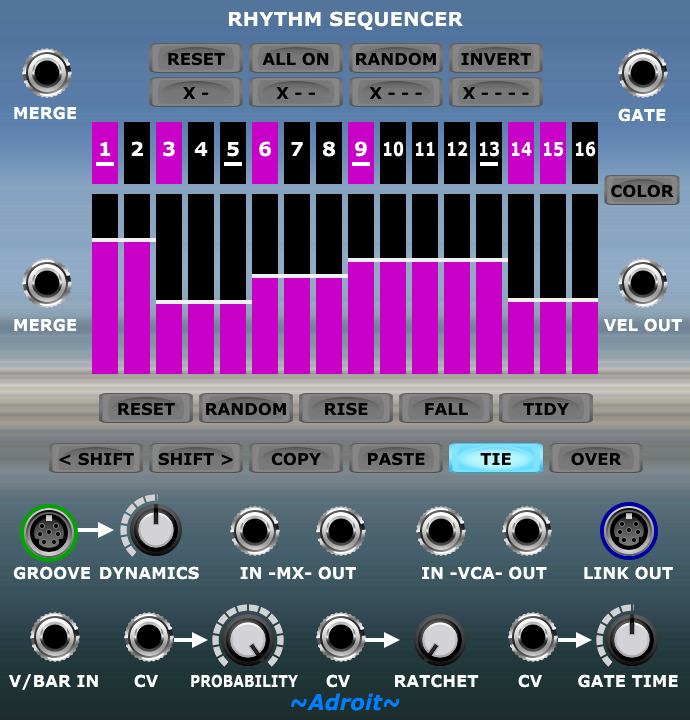Click the green GROOVE DIN connector
690x720 pixels.
coord(49,532)
